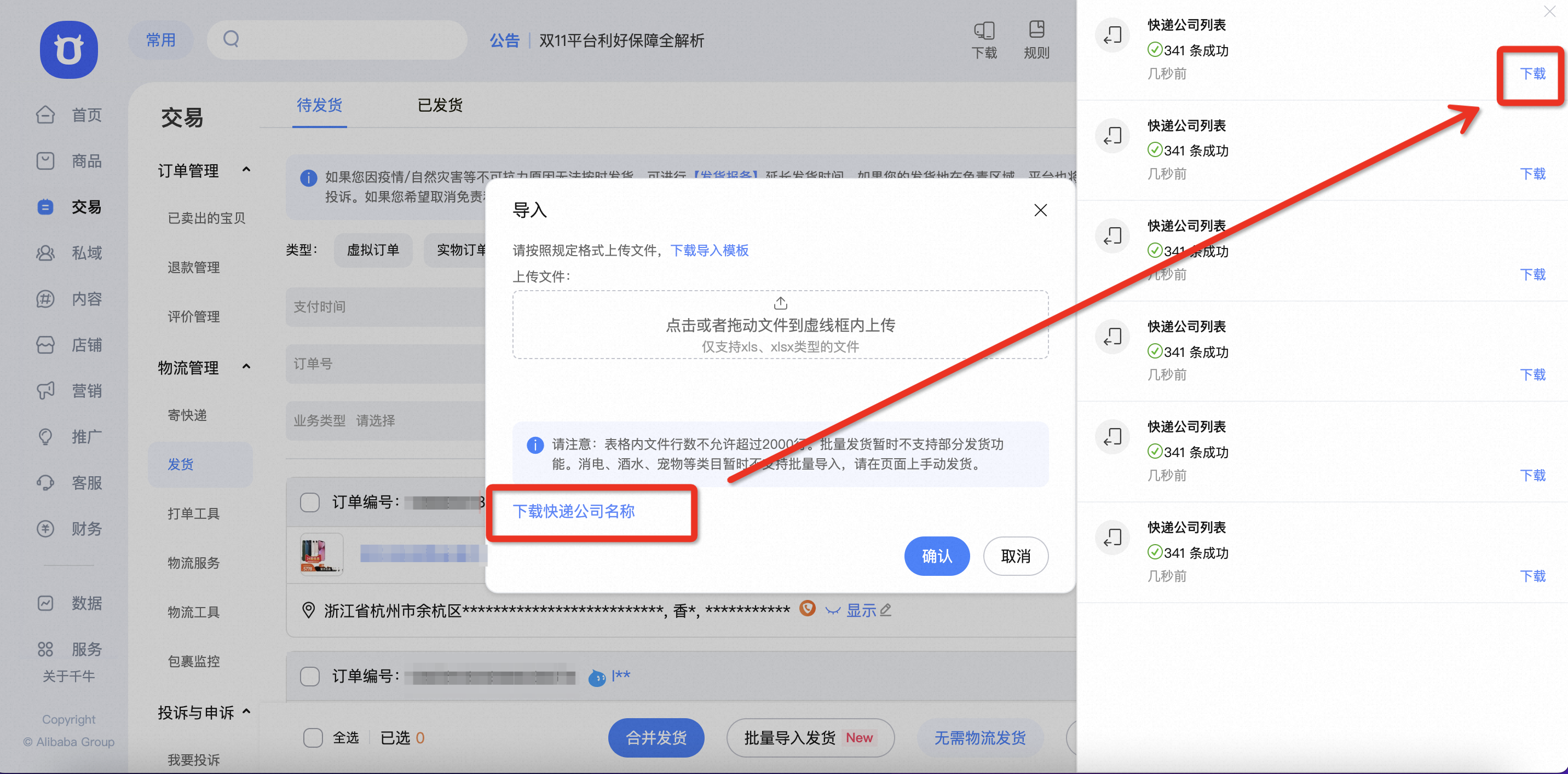
Task: Click the 下载快递公司名称 link
Action: pyautogui.click(x=574, y=512)
